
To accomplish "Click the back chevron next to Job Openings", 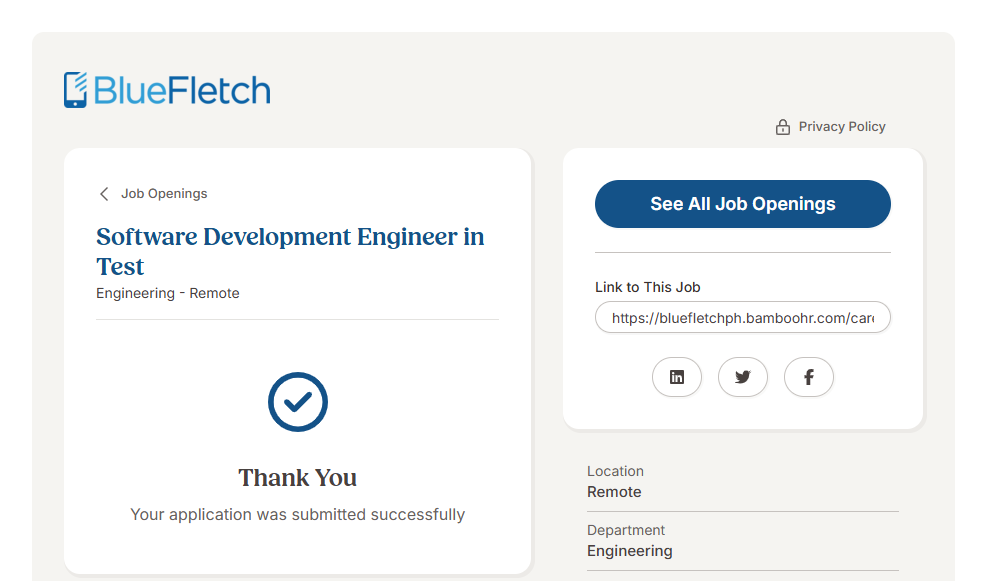I will coord(104,194).
